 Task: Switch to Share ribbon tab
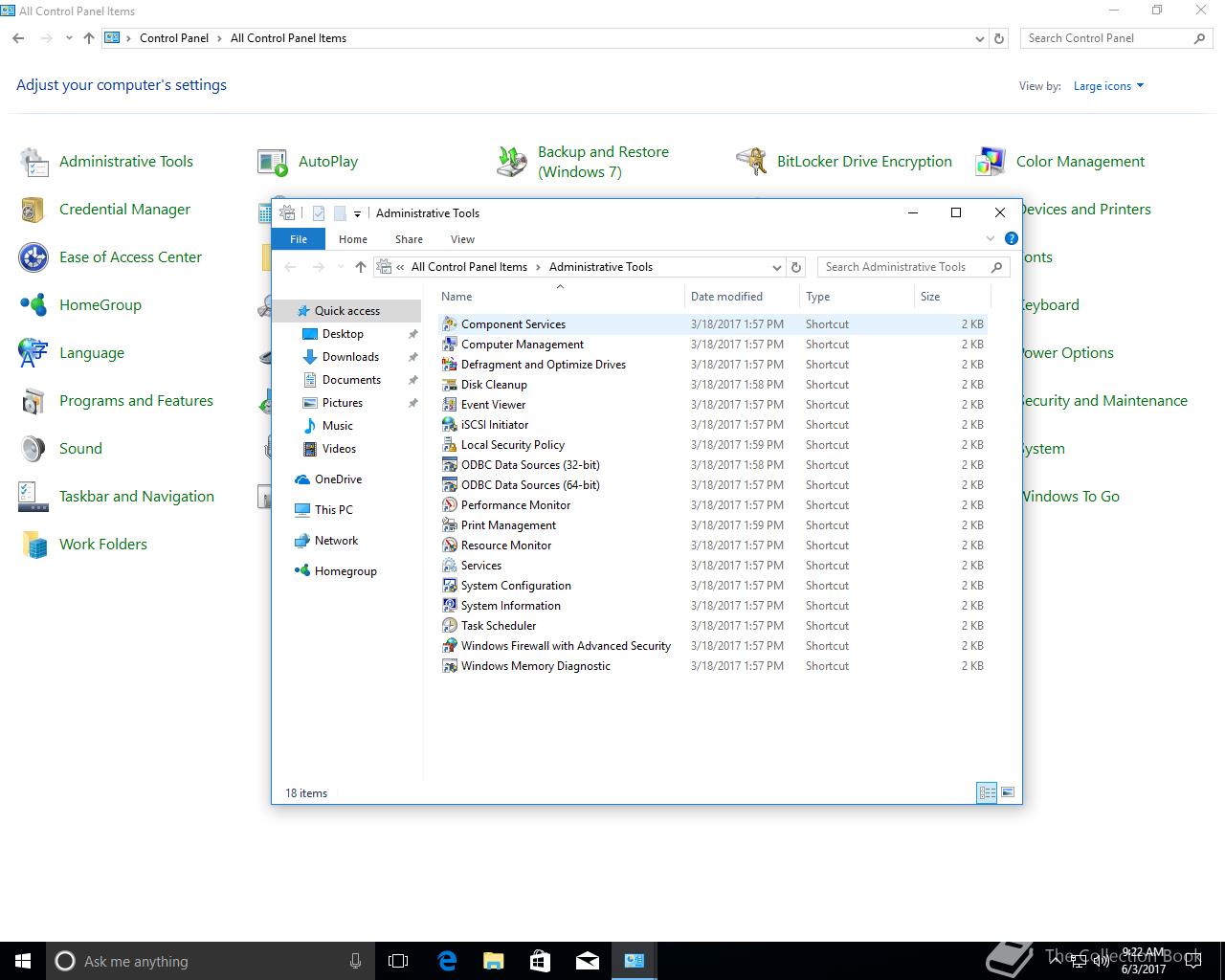click(x=409, y=239)
